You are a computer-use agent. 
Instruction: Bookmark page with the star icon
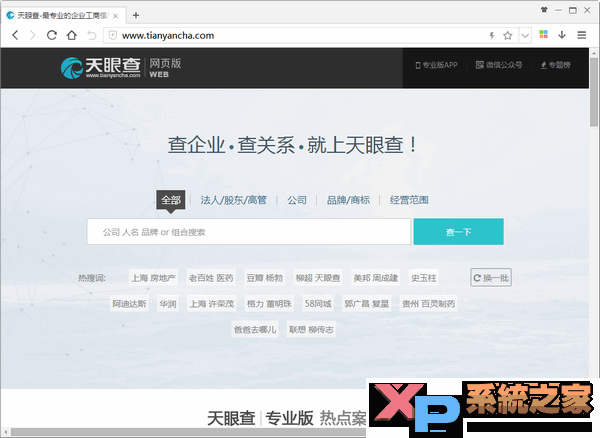click(508, 36)
